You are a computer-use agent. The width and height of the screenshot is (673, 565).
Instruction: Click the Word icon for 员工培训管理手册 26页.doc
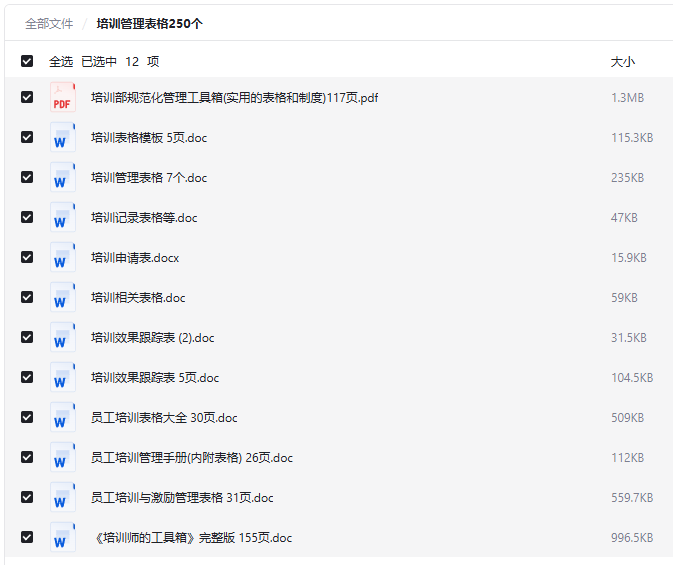[x=63, y=457]
